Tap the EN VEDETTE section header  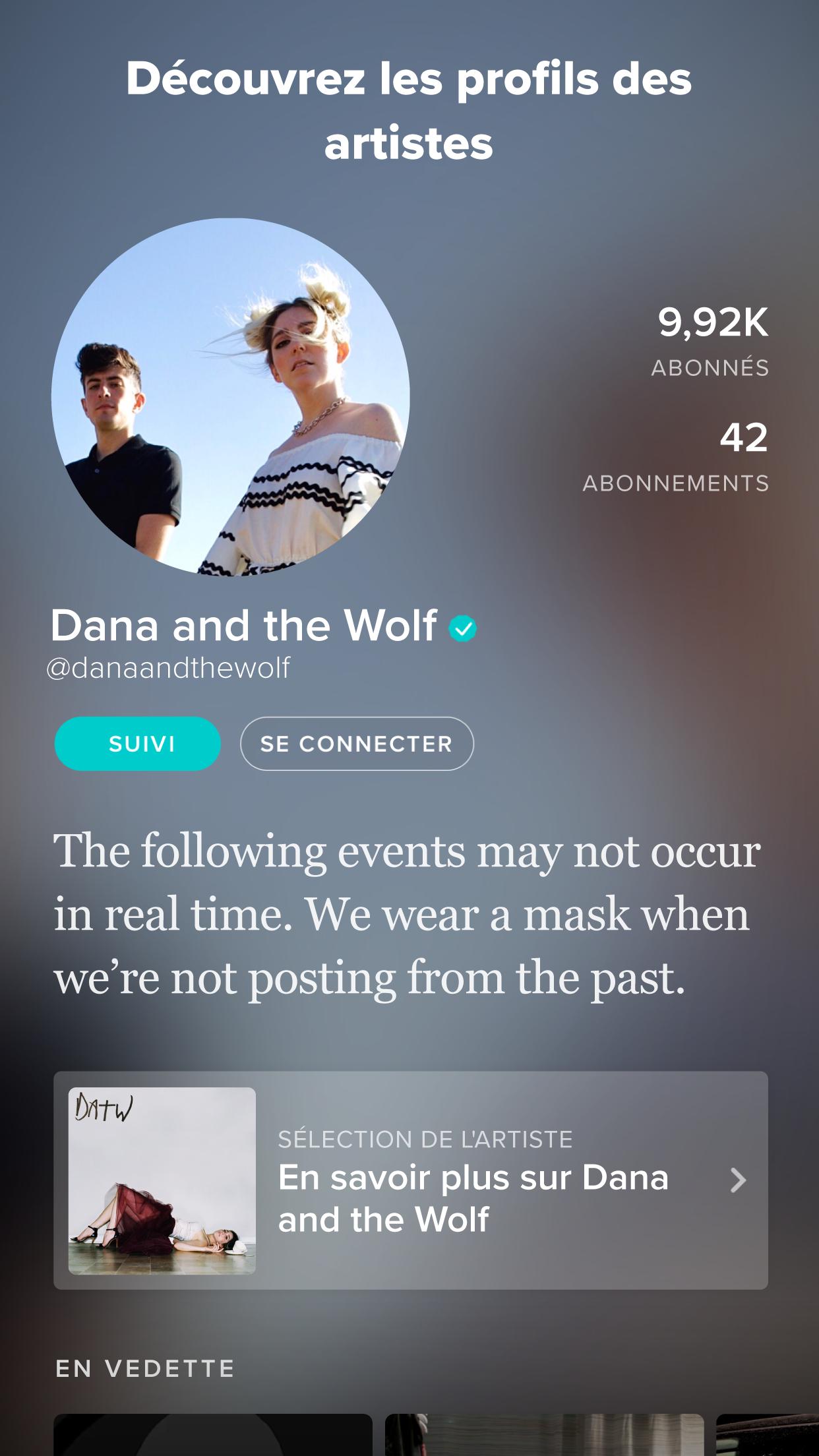[145, 1368]
